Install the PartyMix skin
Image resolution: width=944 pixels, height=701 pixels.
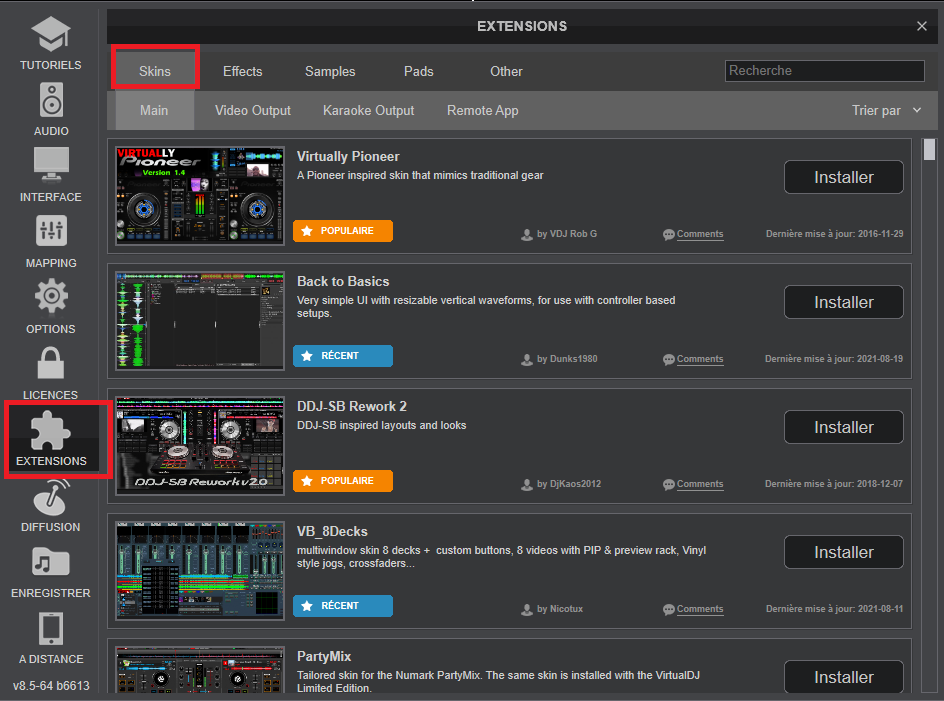point(843,677)
